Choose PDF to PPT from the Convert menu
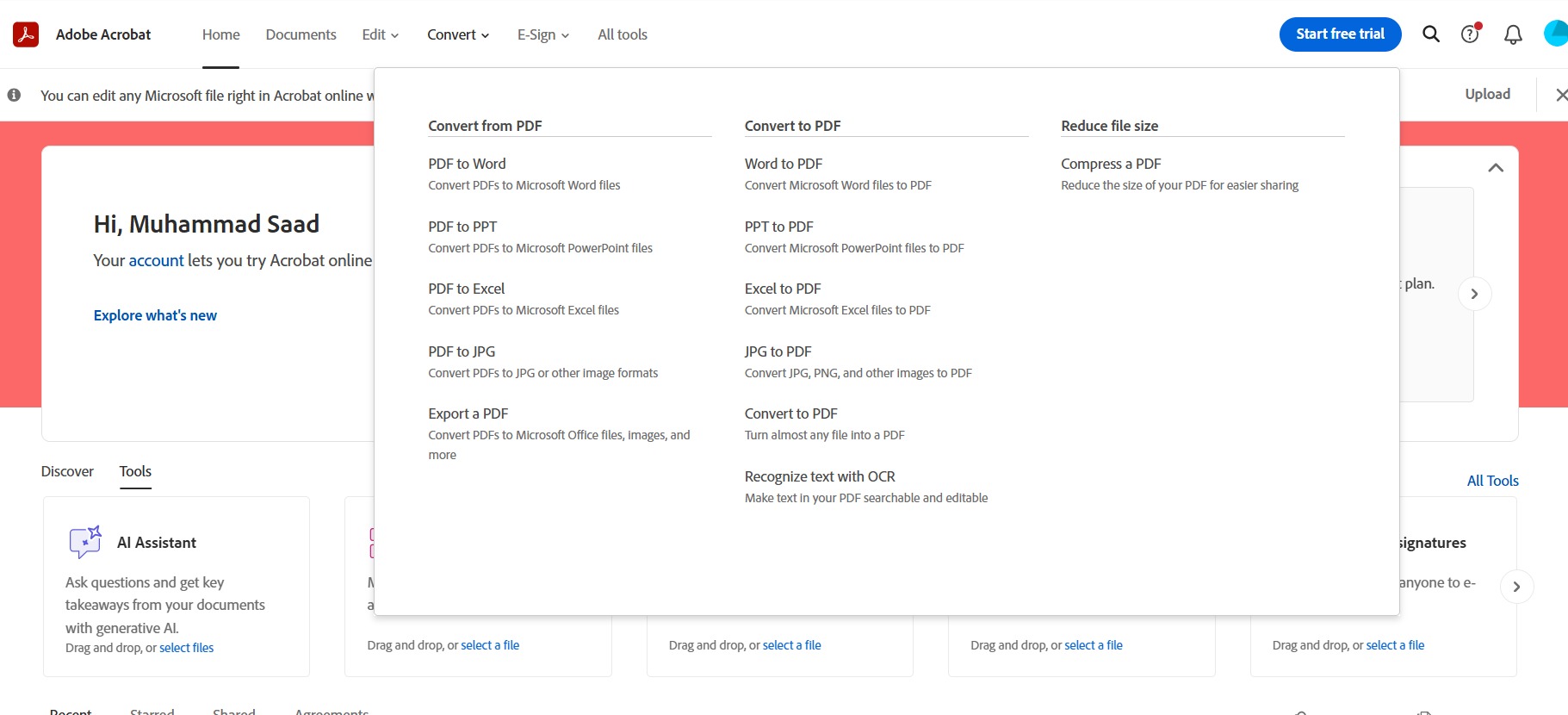Viewport: 1568px width, 715px height. pyautogui.click(x=462, y=227)
